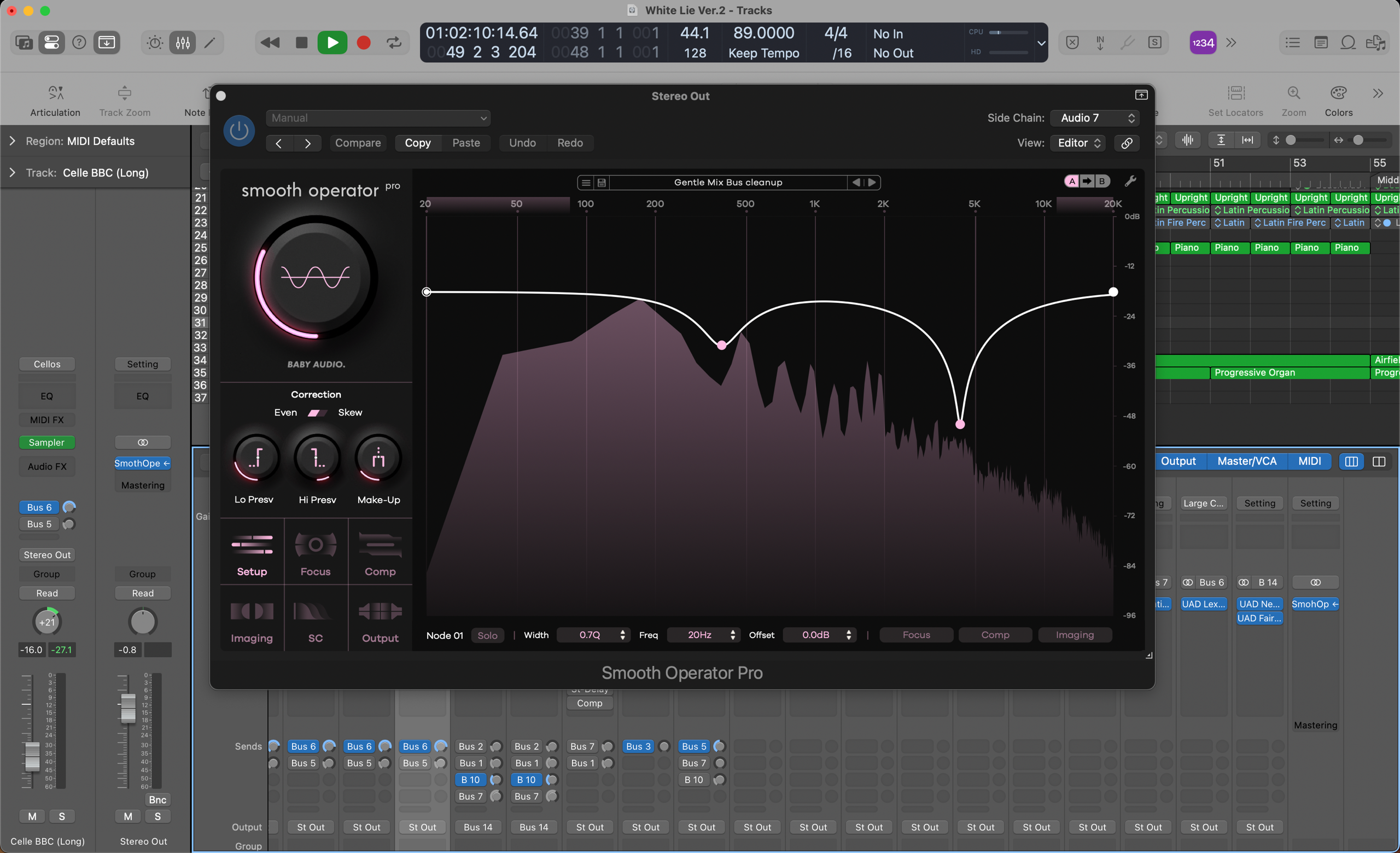Open Smooth Operator wrench settings
The width and height of the screenshot is (1400, 853).
pos(1131,181)
